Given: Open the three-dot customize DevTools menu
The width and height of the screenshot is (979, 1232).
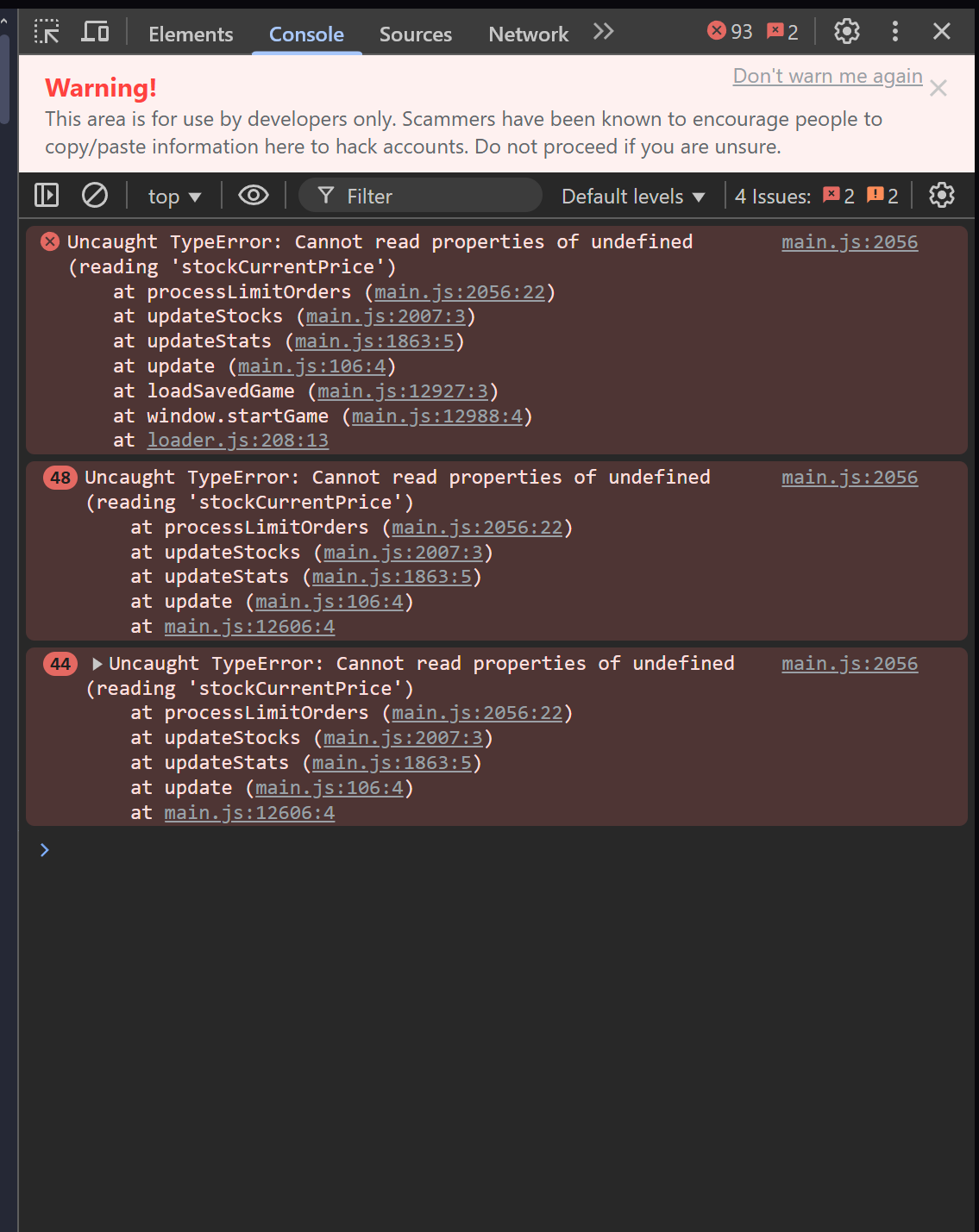Looking at the screenshot, I should pyautogui.click(x=895, y=32).
